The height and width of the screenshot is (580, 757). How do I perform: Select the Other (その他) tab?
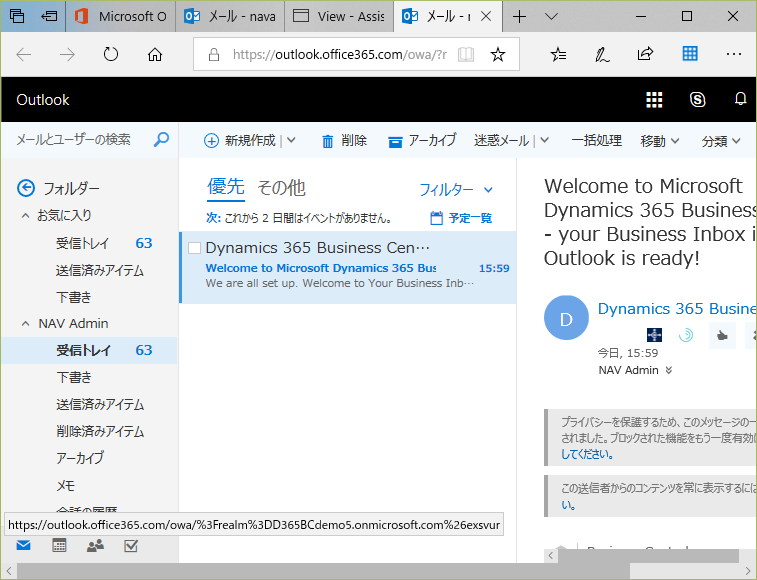click(281, 188)
